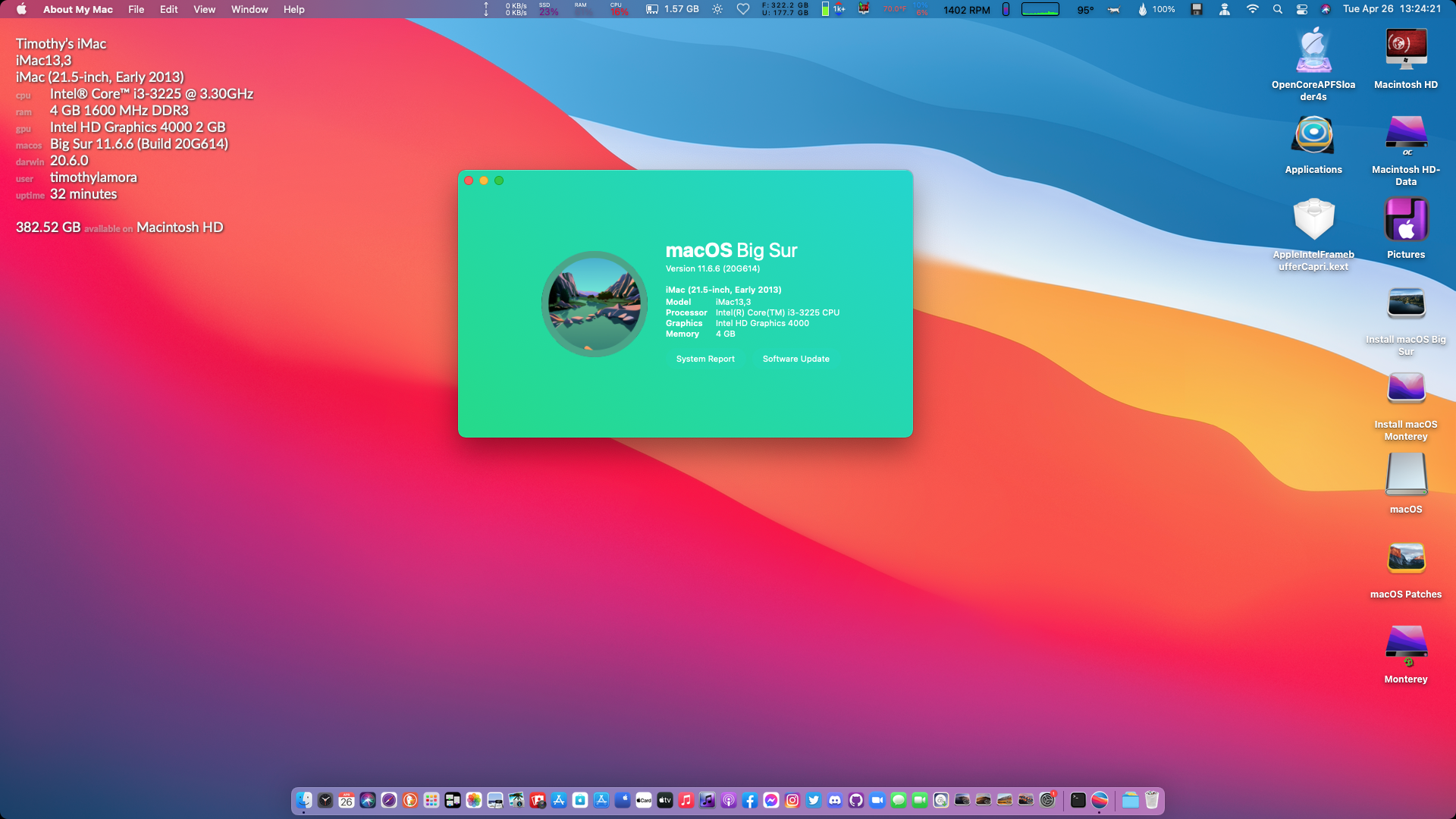The height and width of the screenshot is (819, 1456).
Task: Open the File menu
Action: pos(136,9)
